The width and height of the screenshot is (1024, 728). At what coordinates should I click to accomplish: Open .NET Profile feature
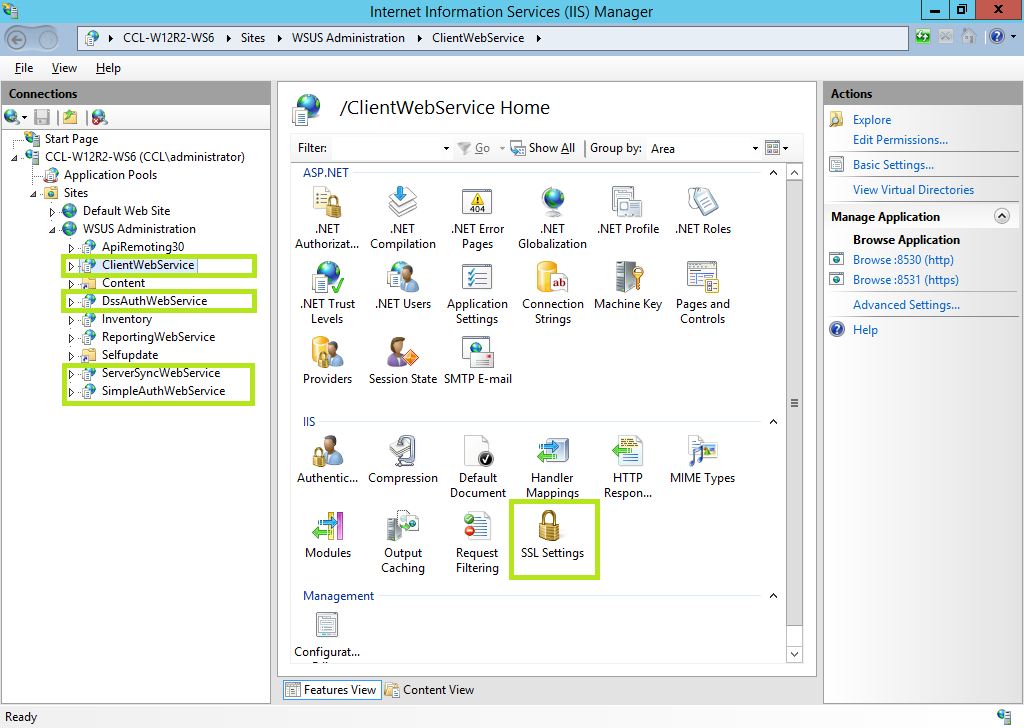point(628,210)
